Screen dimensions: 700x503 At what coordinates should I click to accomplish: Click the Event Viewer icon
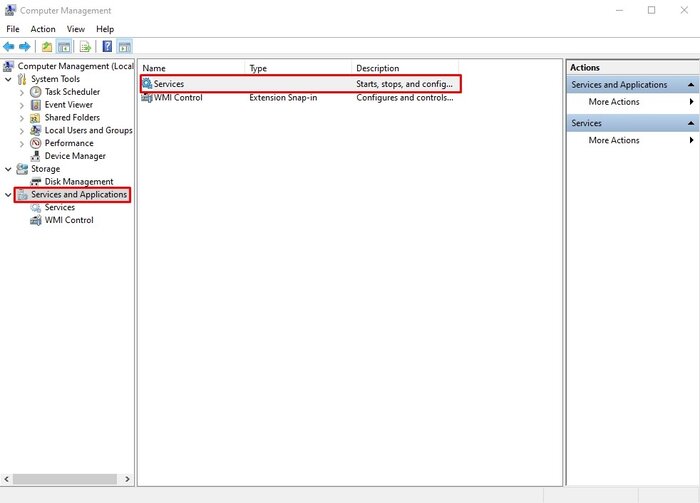tap(36, 105)
